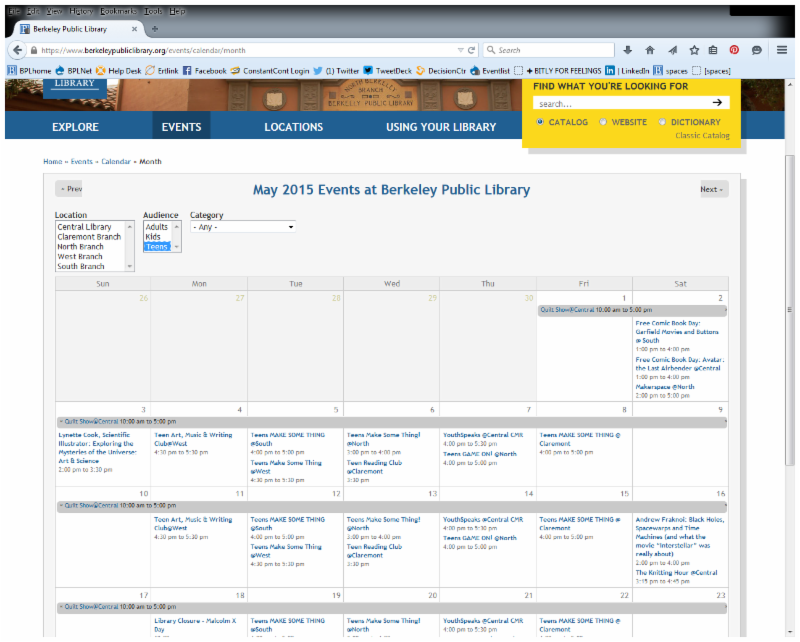Open the Downloads arrow icon
Image resolution: width=800 pixels, height=642 pixels.
[628, 50]
